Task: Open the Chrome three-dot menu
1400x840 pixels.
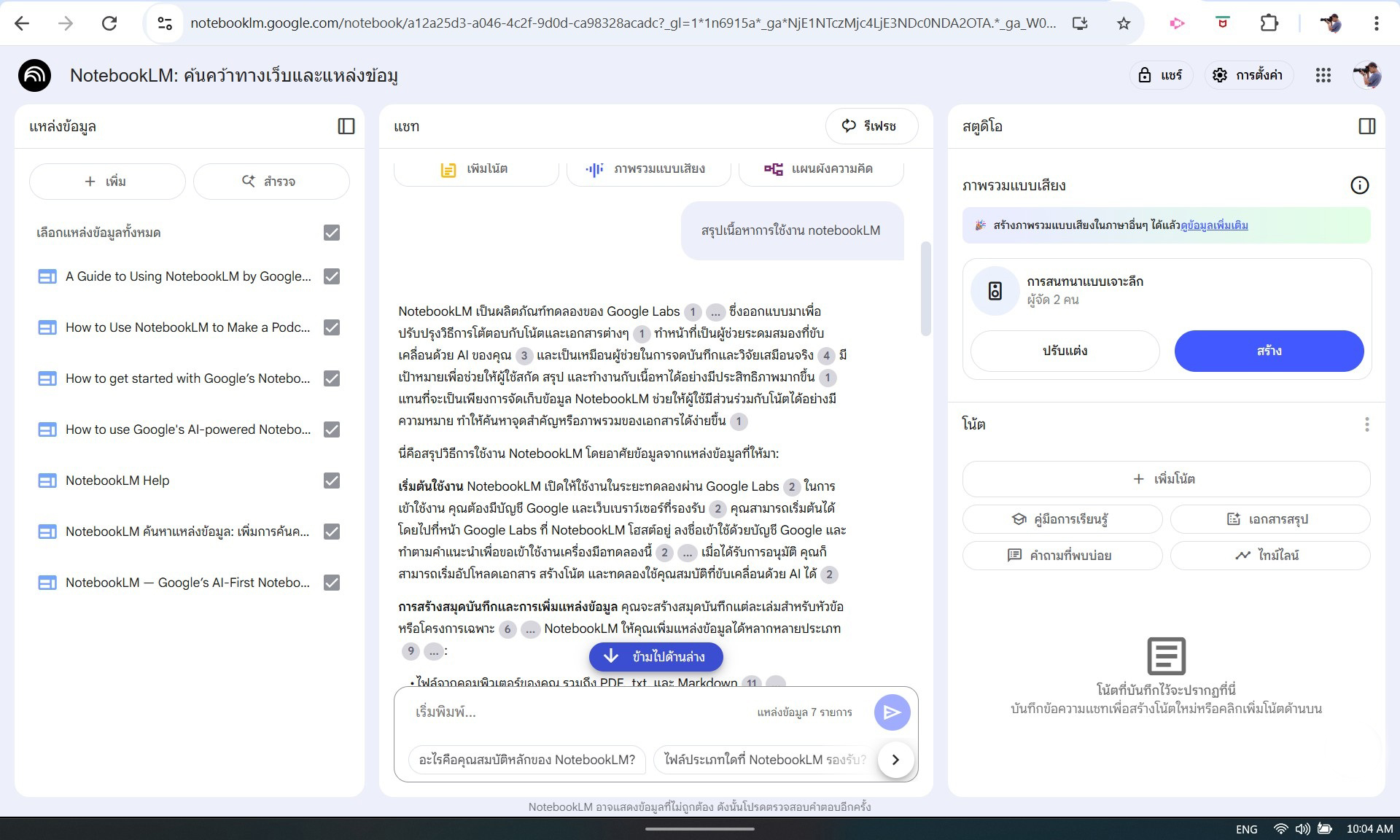Action: point(1377,23)
